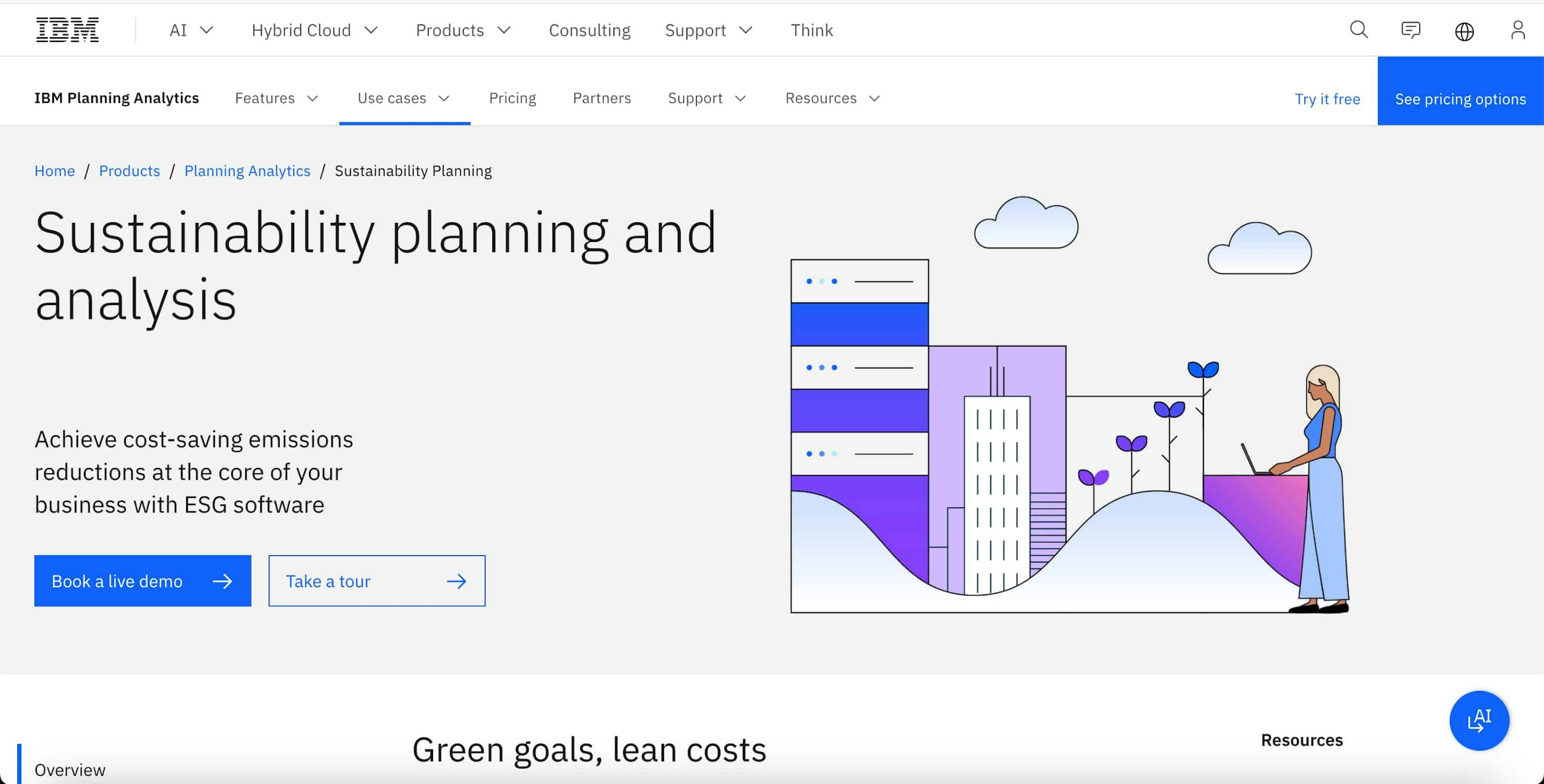Screen dimensions: 1544x784
Task: Click the globe region selector icon
Action: click(1464, 31)
